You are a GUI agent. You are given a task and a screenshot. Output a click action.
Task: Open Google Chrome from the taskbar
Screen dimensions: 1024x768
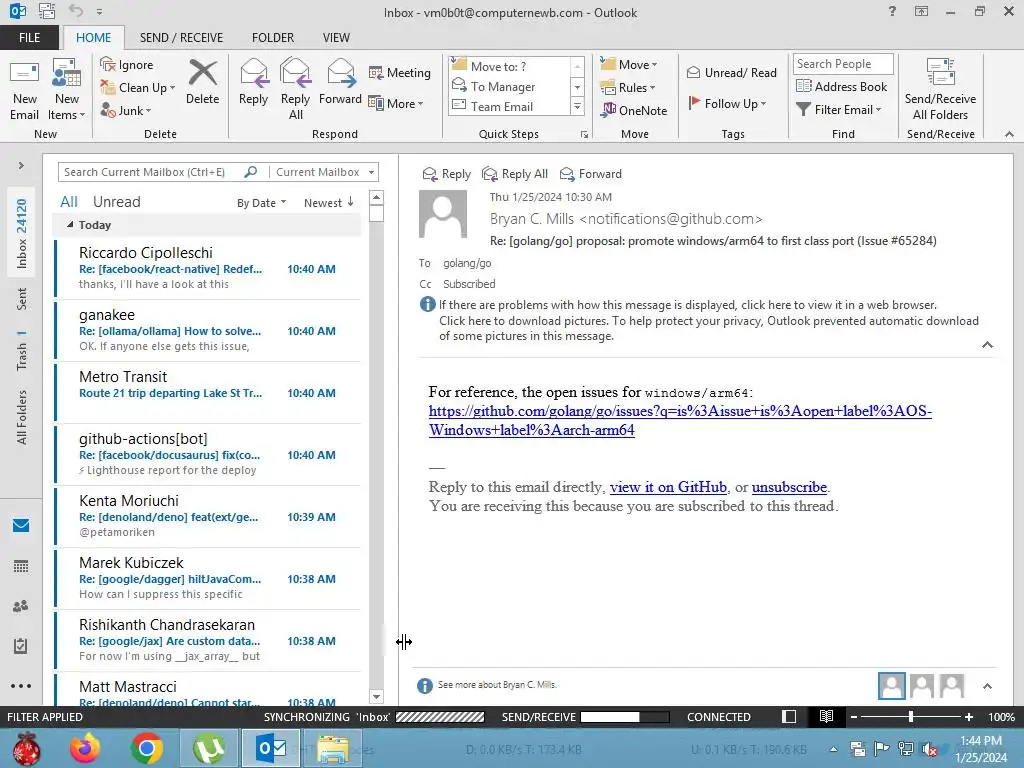coord(146,748)
